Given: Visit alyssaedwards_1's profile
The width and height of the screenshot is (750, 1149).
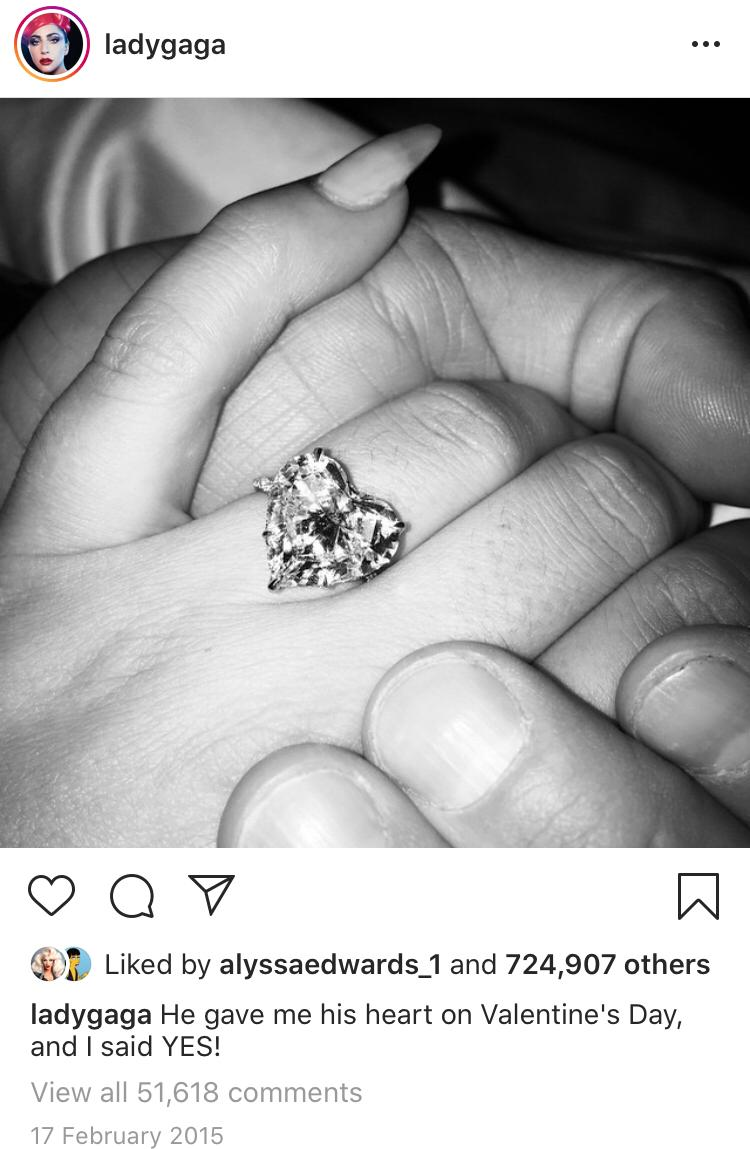Looking at the screenshot, I should tap(330, 964).
